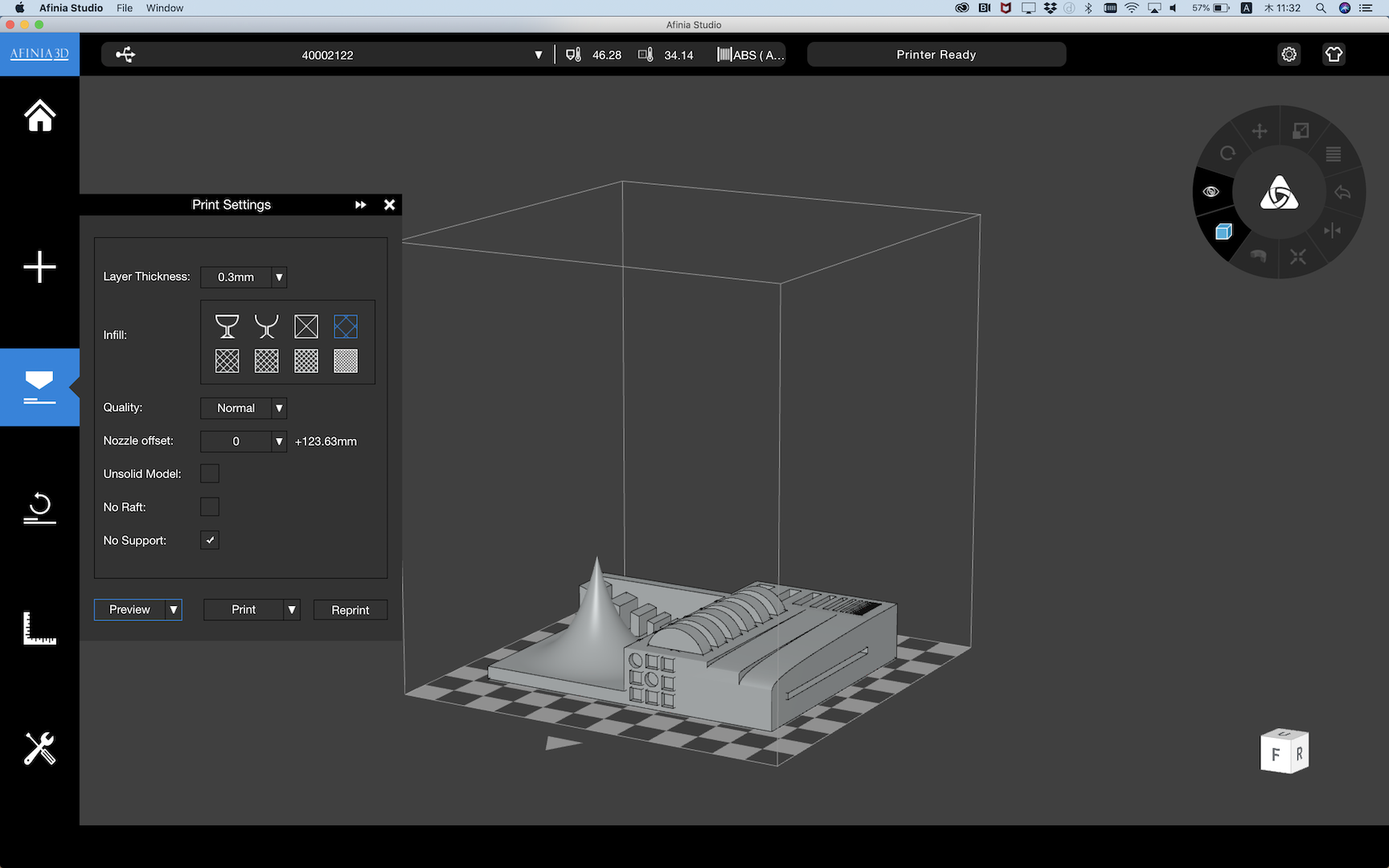Click the nozzle temperature icon
Image resolution: width=1389 pixels, height=868 pixels.
(x=573, y=55)
